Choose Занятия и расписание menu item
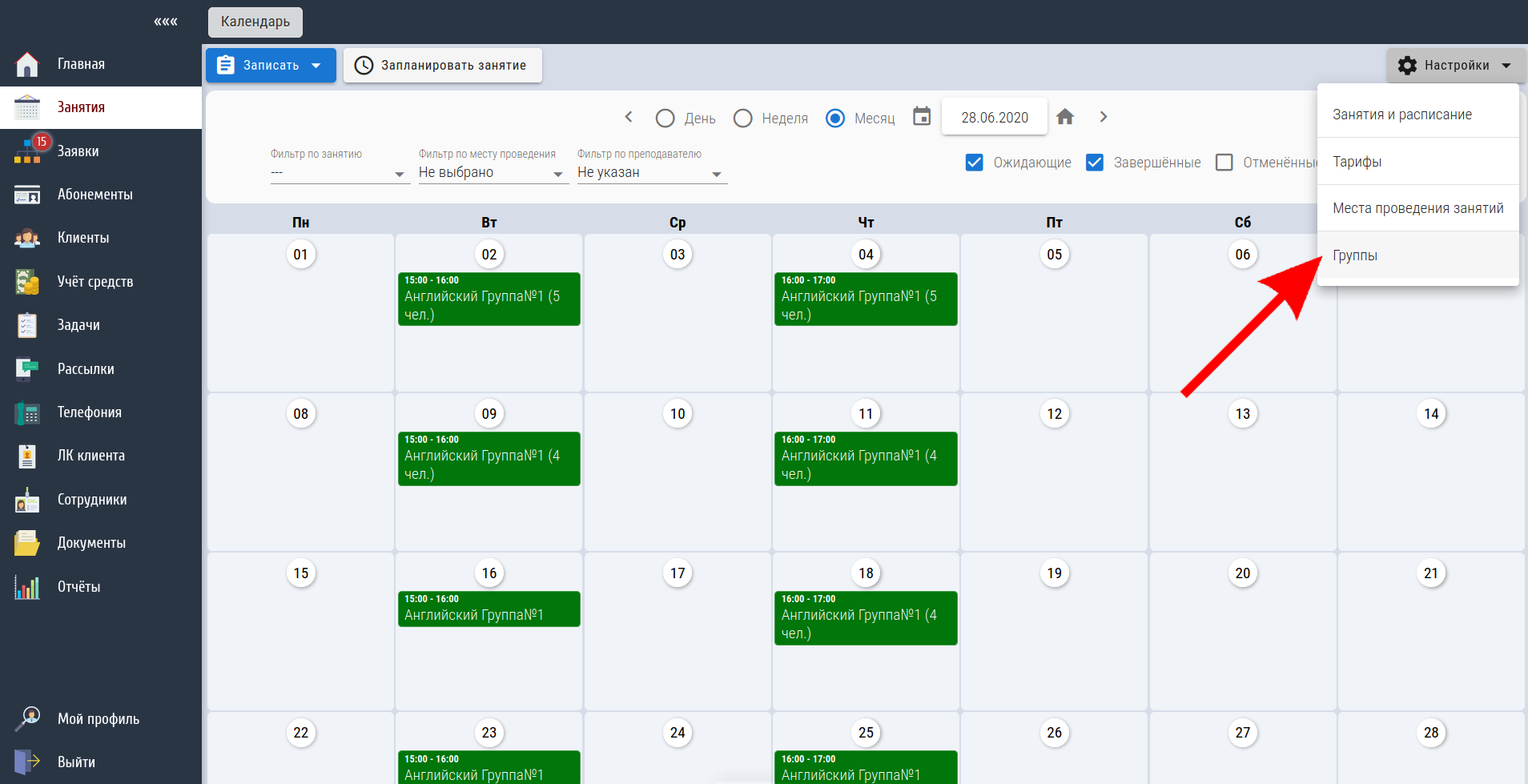Image resolution: width=1528 pixels, height=784 pixels. pos(1418,115)
